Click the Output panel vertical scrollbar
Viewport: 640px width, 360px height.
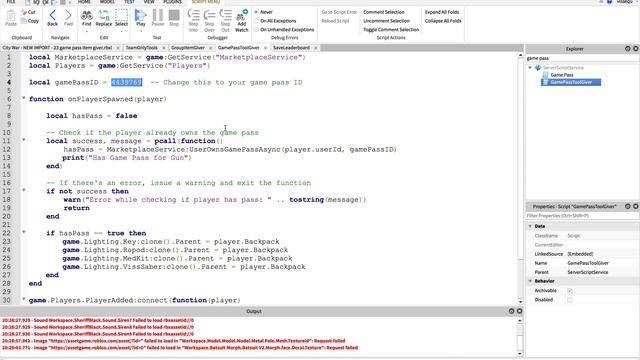520,337
